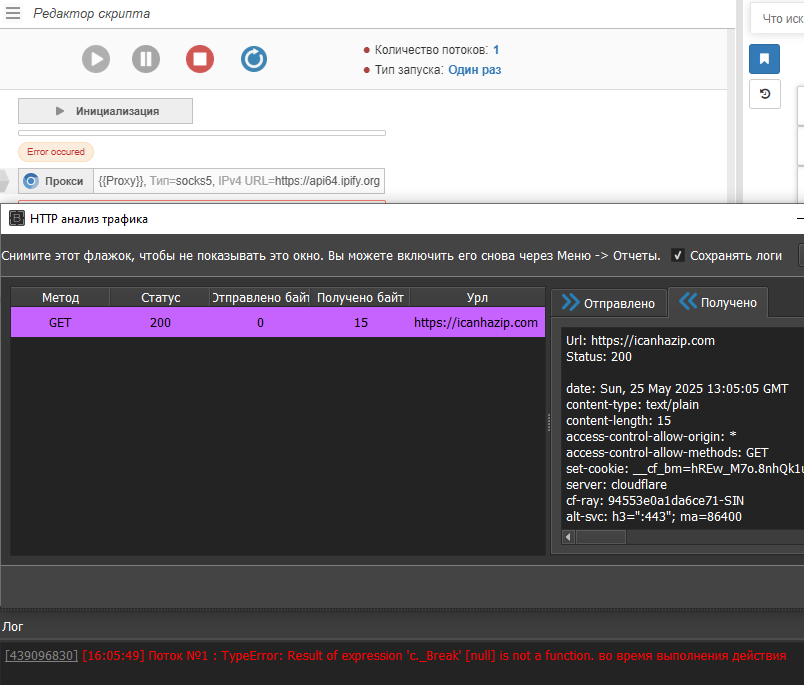The image size is (804, 685).
Task: Click the hamburger menu icon
Action: [14, 14]
